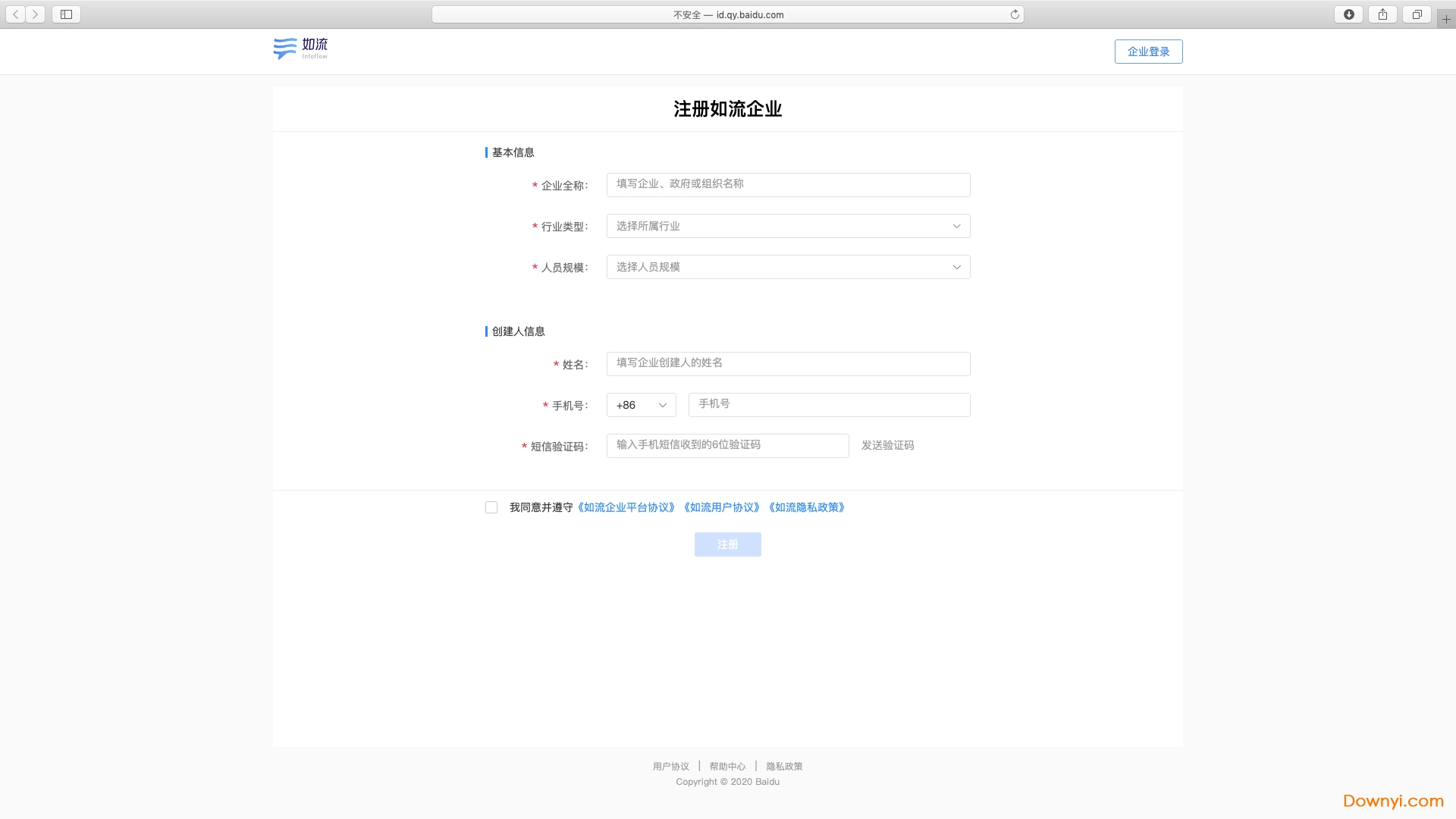Click the Safari back arrow icon
This screenshot has width=1456, height=819.
tap(16, 14)
